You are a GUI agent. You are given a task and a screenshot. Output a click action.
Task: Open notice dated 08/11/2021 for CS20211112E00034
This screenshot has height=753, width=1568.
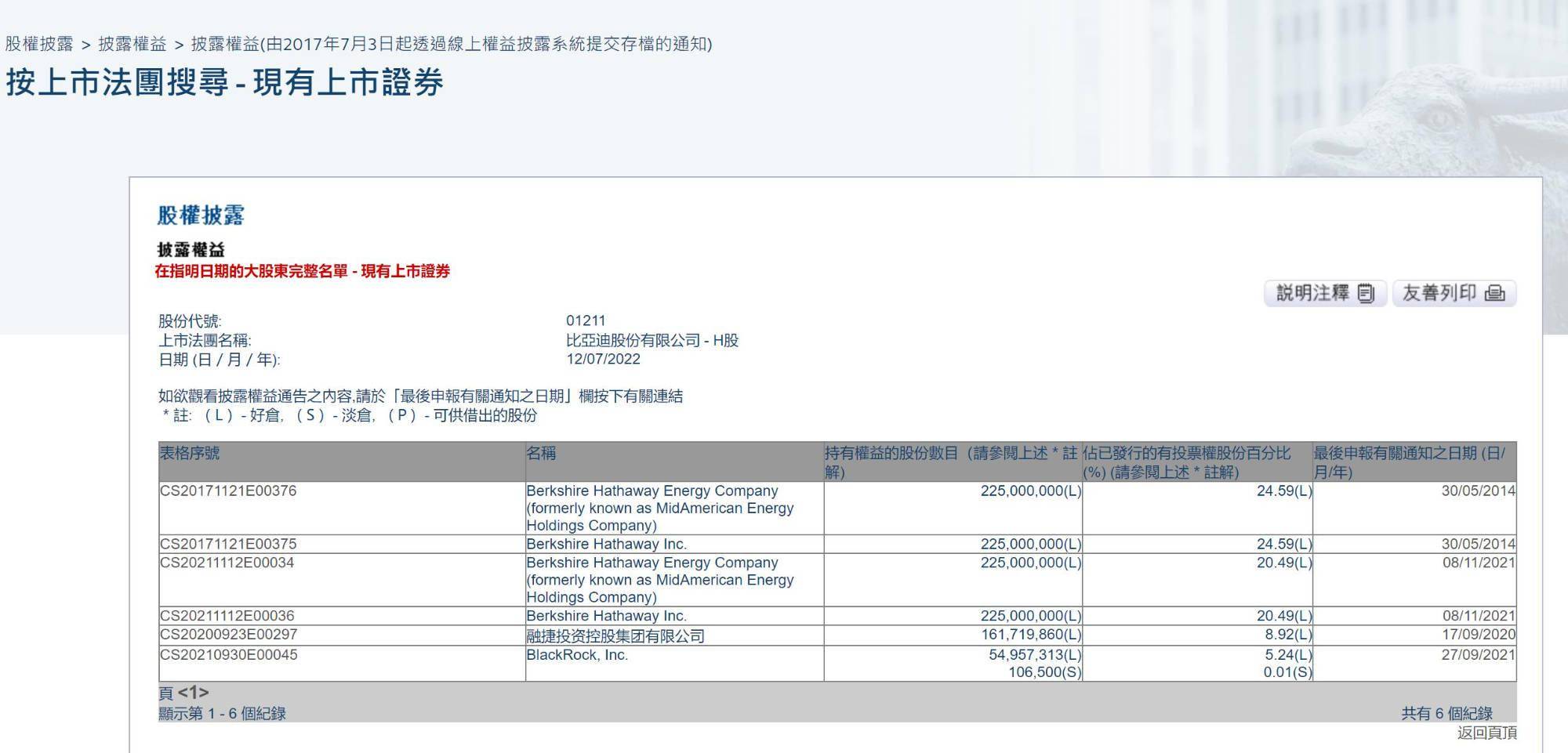(x=1479, y=563)
